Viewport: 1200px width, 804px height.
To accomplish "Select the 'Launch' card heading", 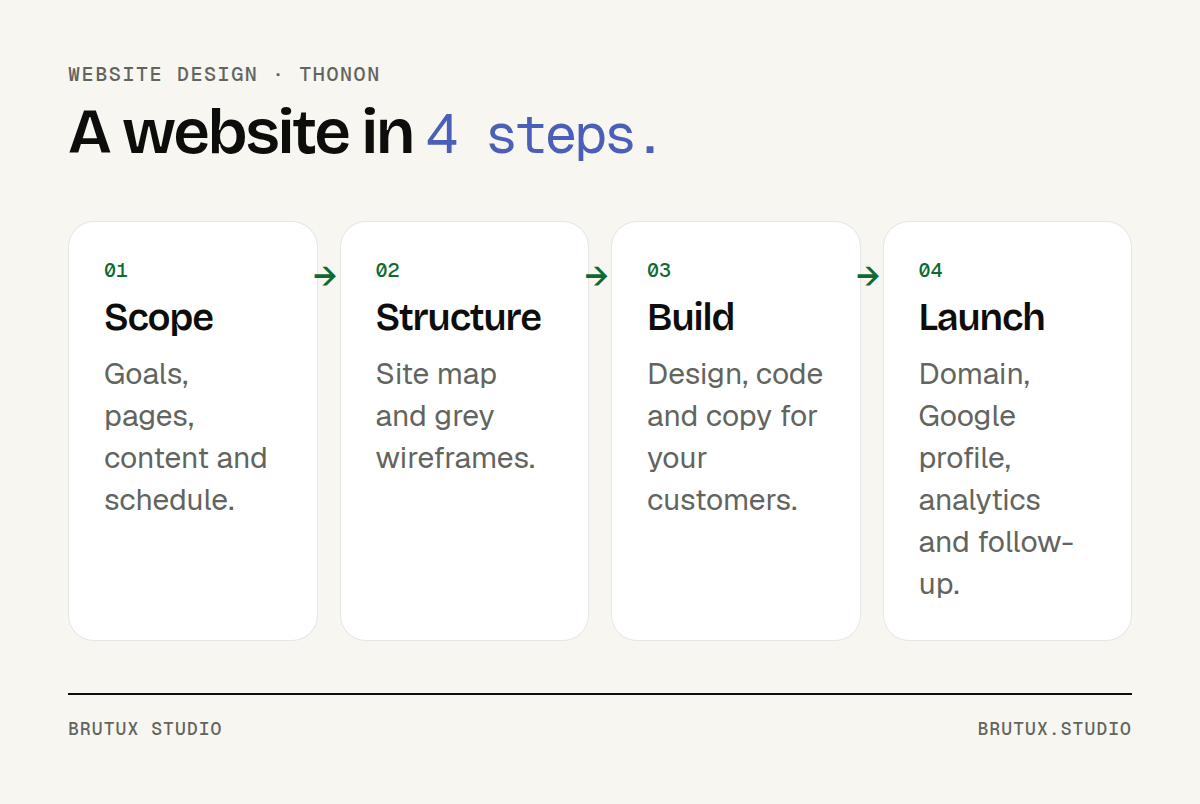I will tap(982, 317).
